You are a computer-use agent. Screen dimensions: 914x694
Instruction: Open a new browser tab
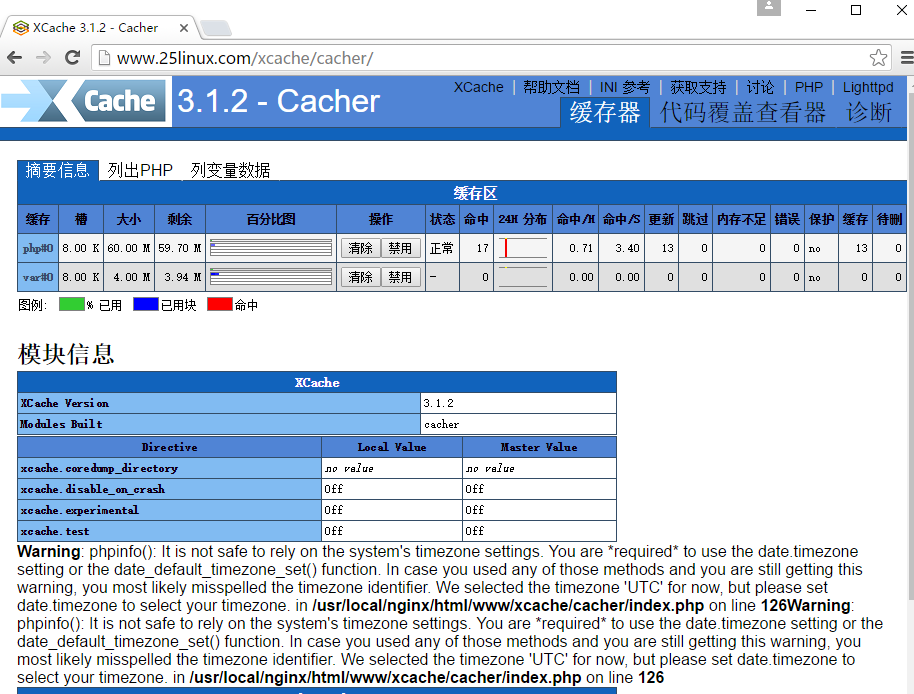pos(216,28)
